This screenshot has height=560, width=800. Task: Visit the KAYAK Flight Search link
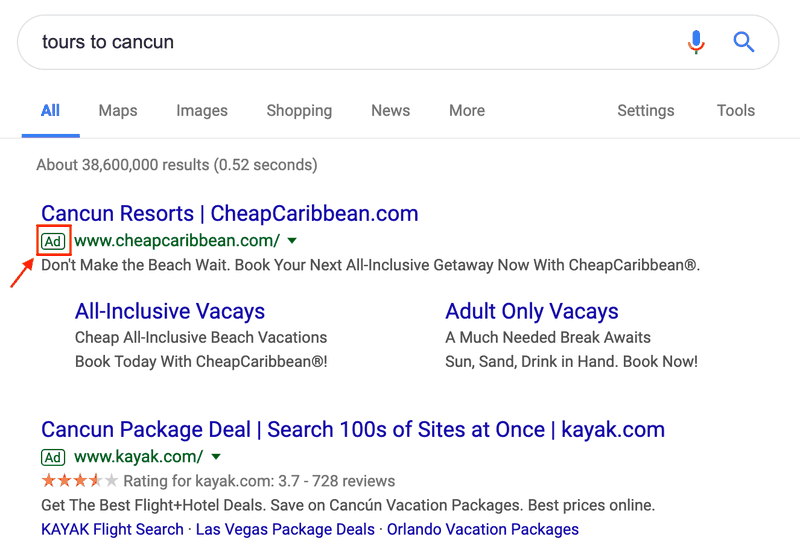click(x=112, y=529)
